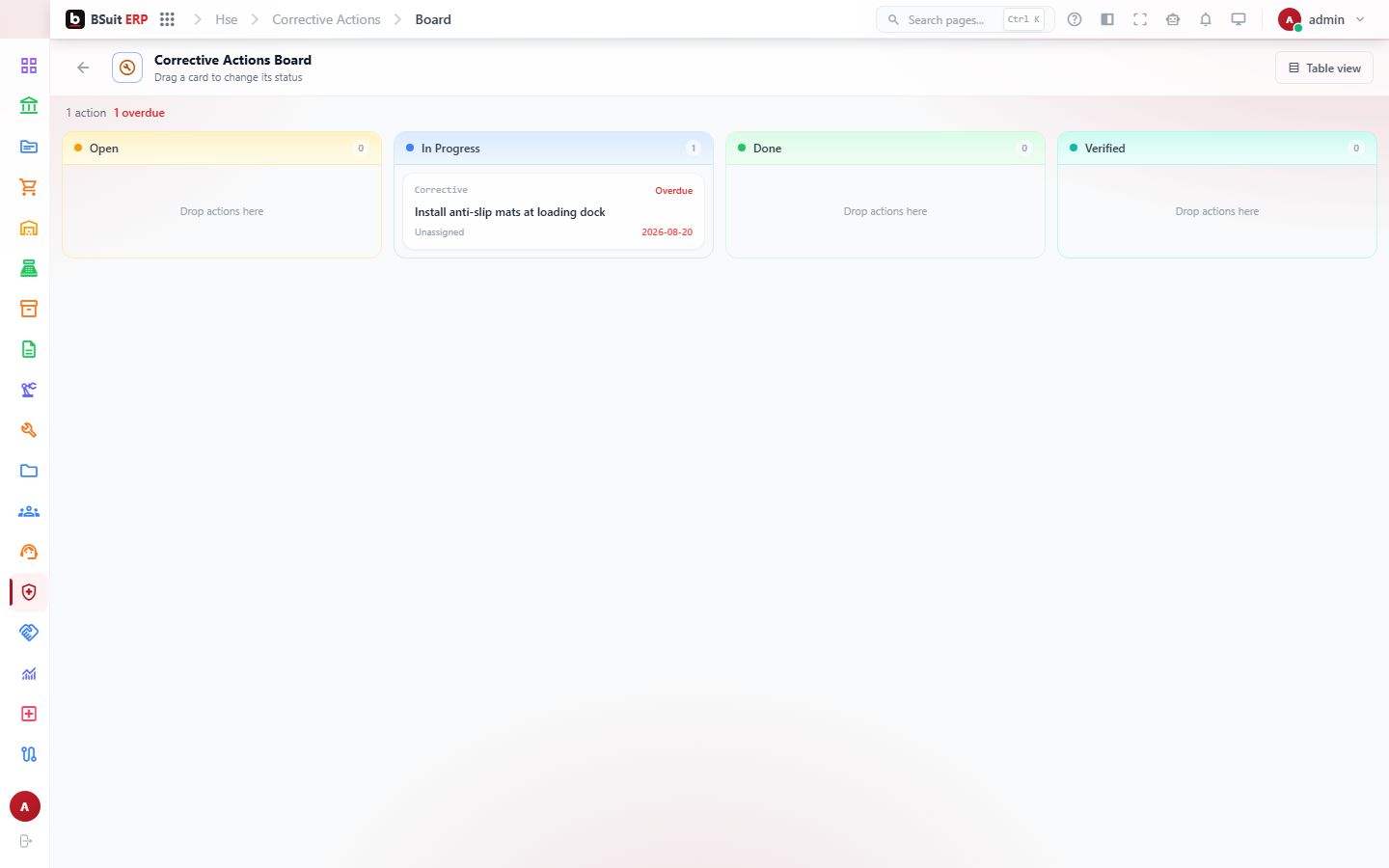Click the BSuit ERP logo
Viewport: 1389px width, 868px height.
(x=106, y=19)
